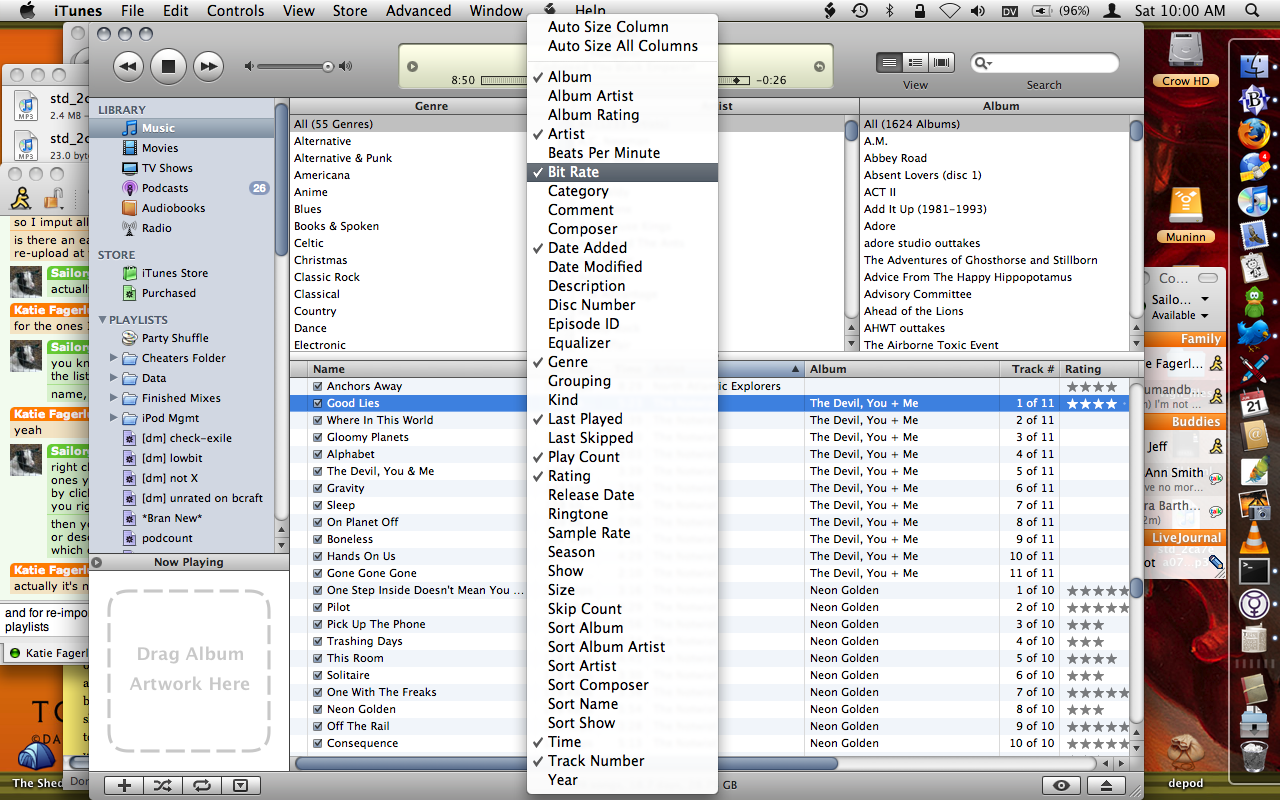Select Abbey Road in Album browser
Screen dimensions: 1280x800
[x=895, y=158]
